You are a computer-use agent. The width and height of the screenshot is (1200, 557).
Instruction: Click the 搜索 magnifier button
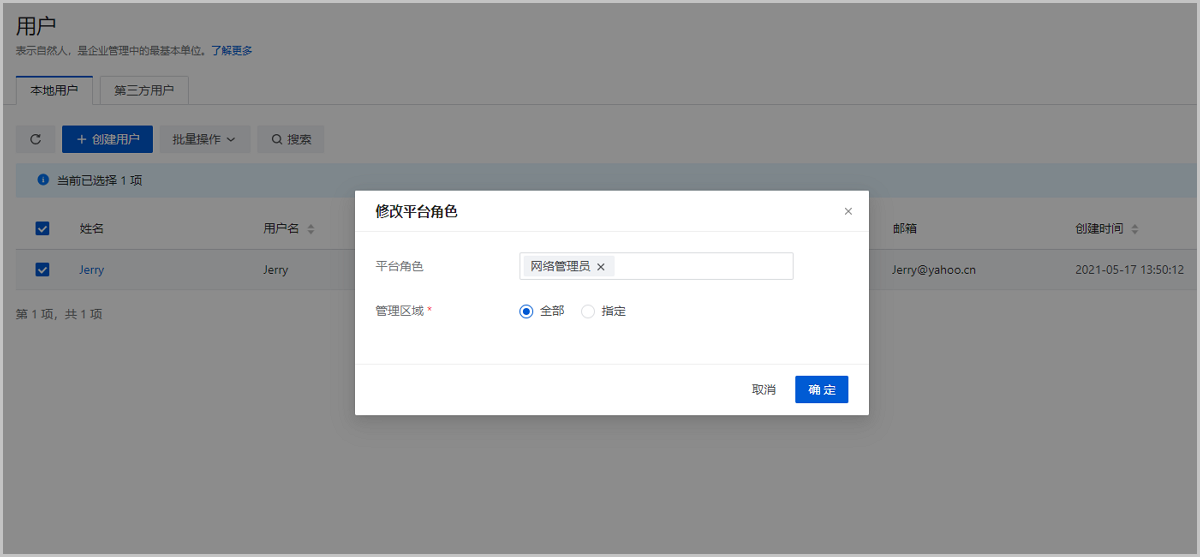click(x=291, y=140)
